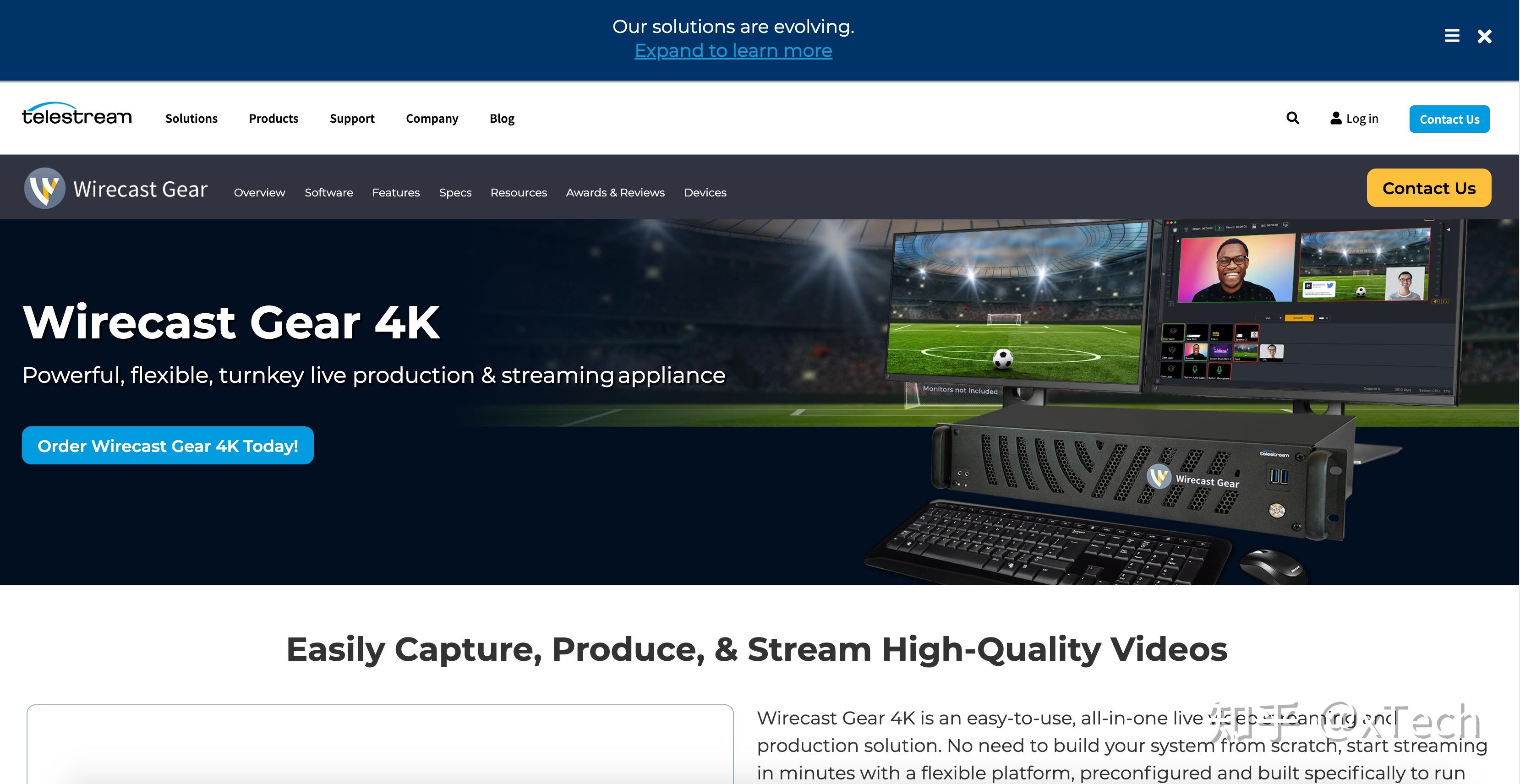Open the Products menu

coord(273,119)
